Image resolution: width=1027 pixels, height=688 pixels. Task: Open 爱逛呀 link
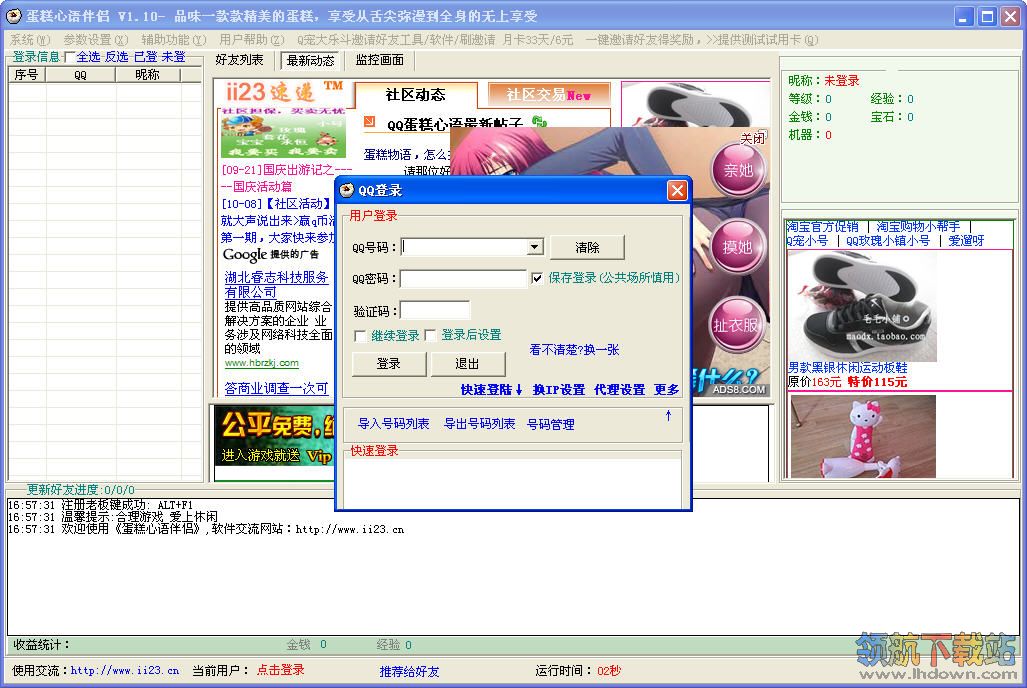point(966,240)
